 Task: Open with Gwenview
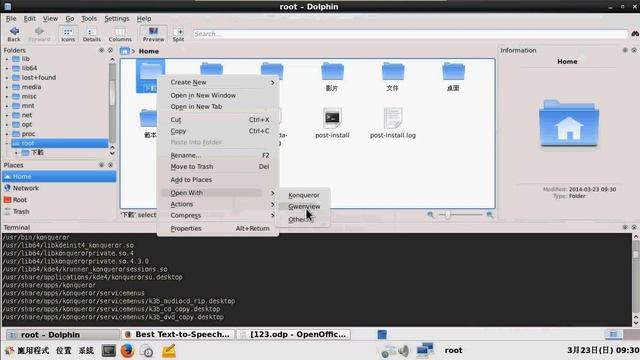point(304,207)
